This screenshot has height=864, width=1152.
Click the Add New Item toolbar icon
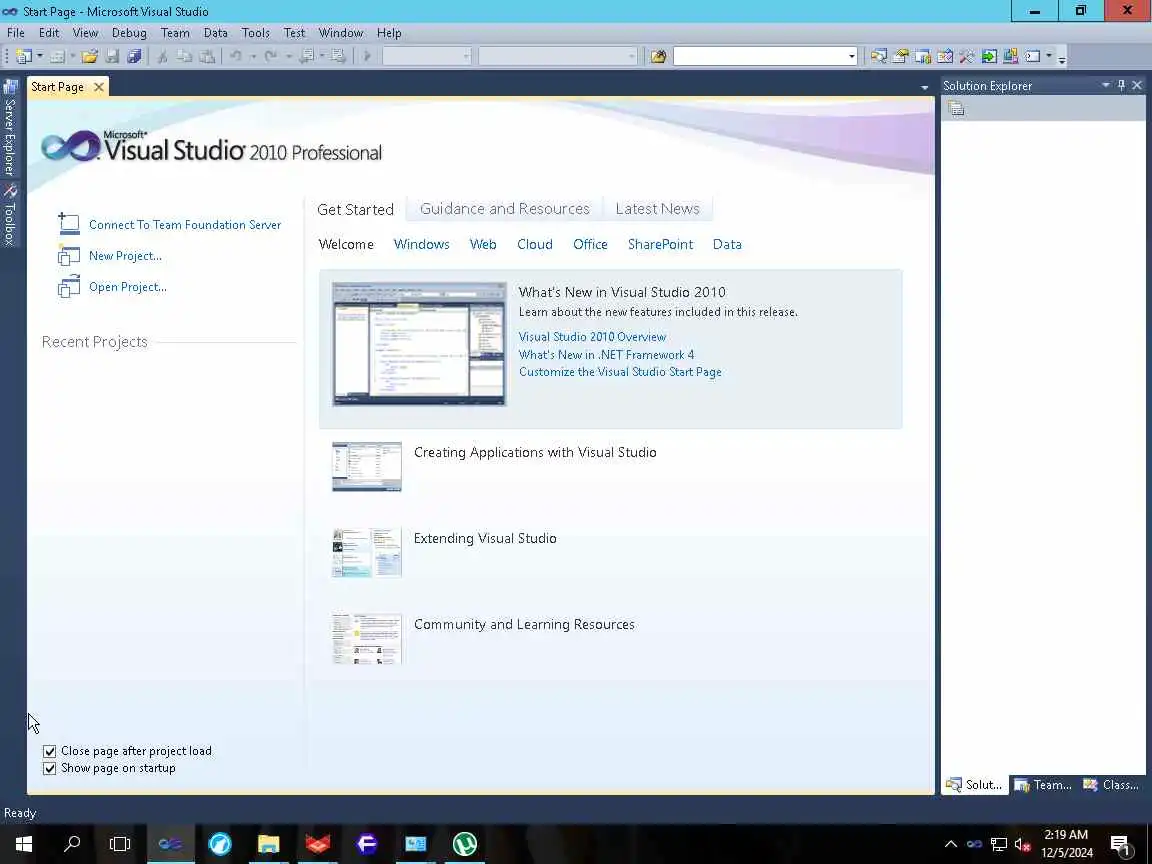point(57,56)
